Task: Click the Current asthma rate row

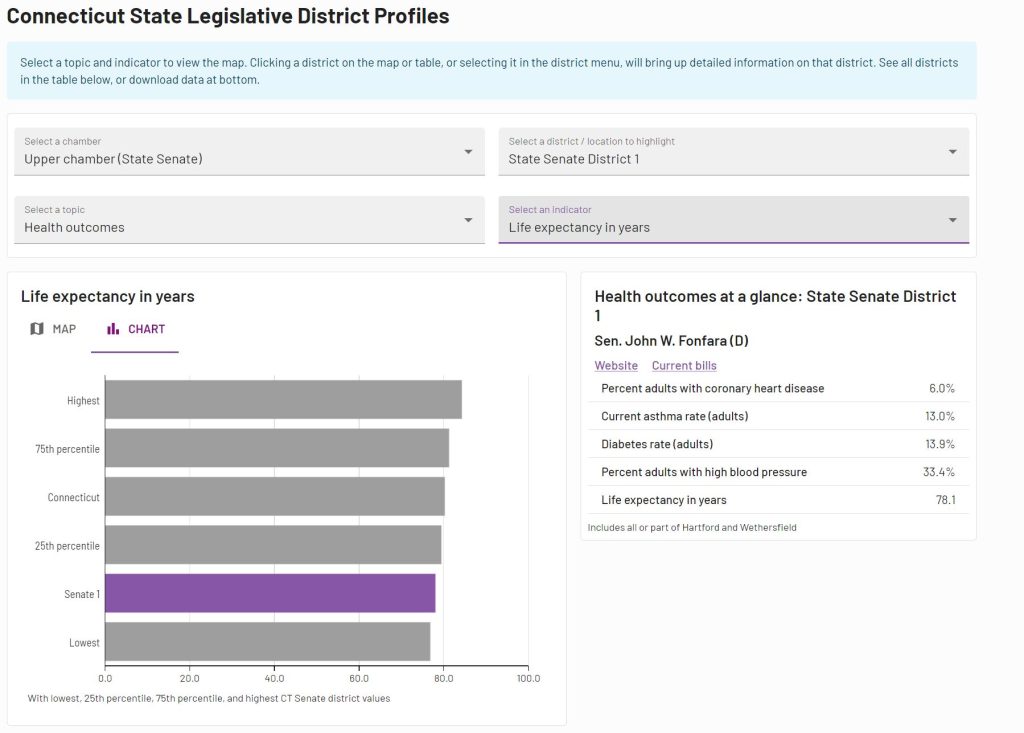Action: 777,416
